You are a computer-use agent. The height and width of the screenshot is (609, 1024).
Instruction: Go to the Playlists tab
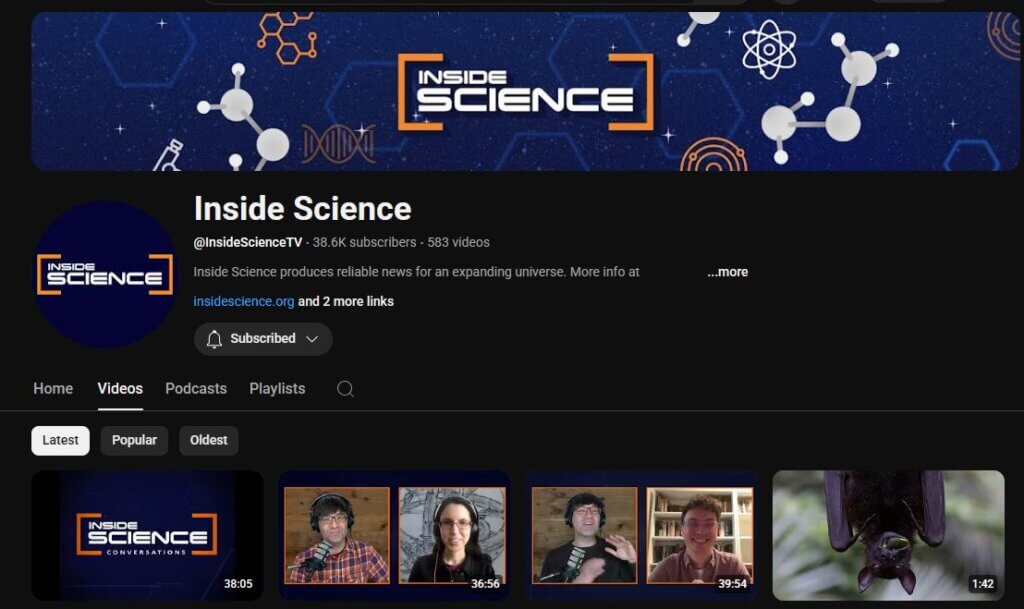click(277, 388)
